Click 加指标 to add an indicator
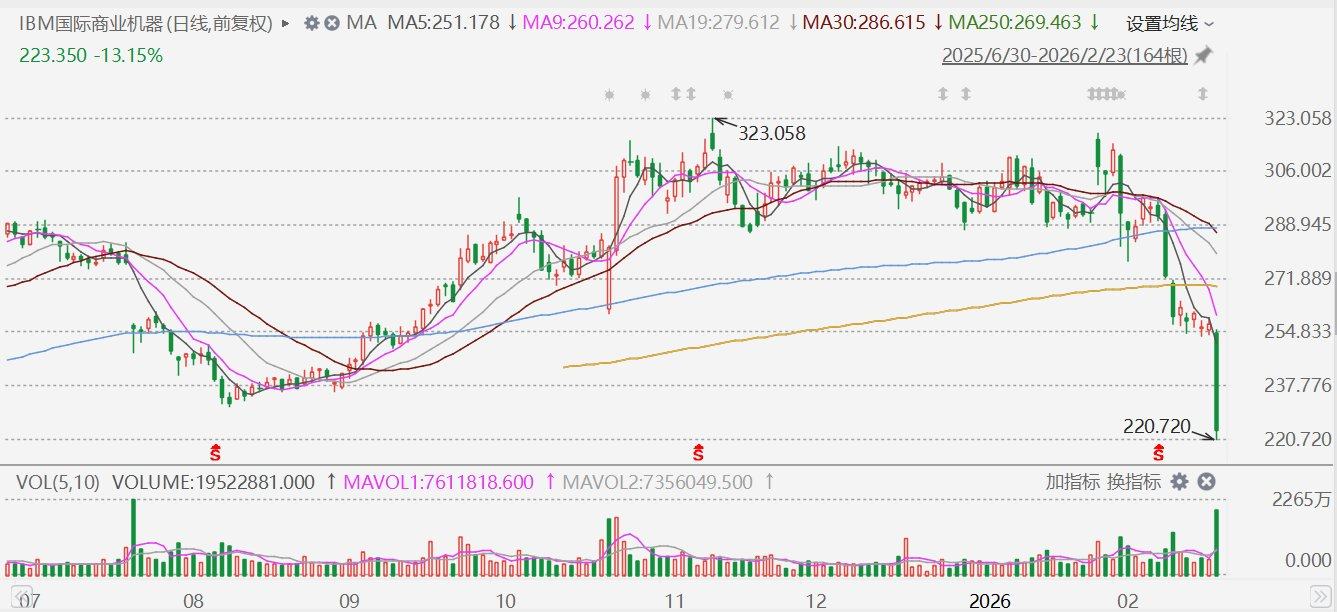 [x=1073, y=482]
